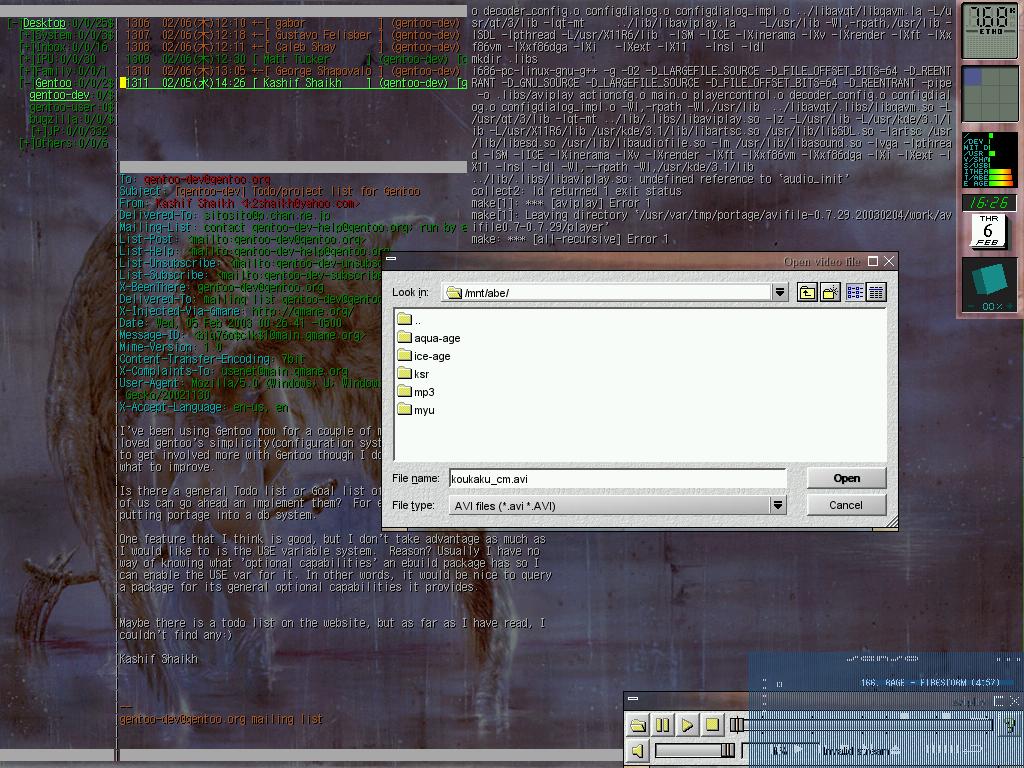Expand the JP mail folder
Screen dimensions: 1024x768
point(38,131)
